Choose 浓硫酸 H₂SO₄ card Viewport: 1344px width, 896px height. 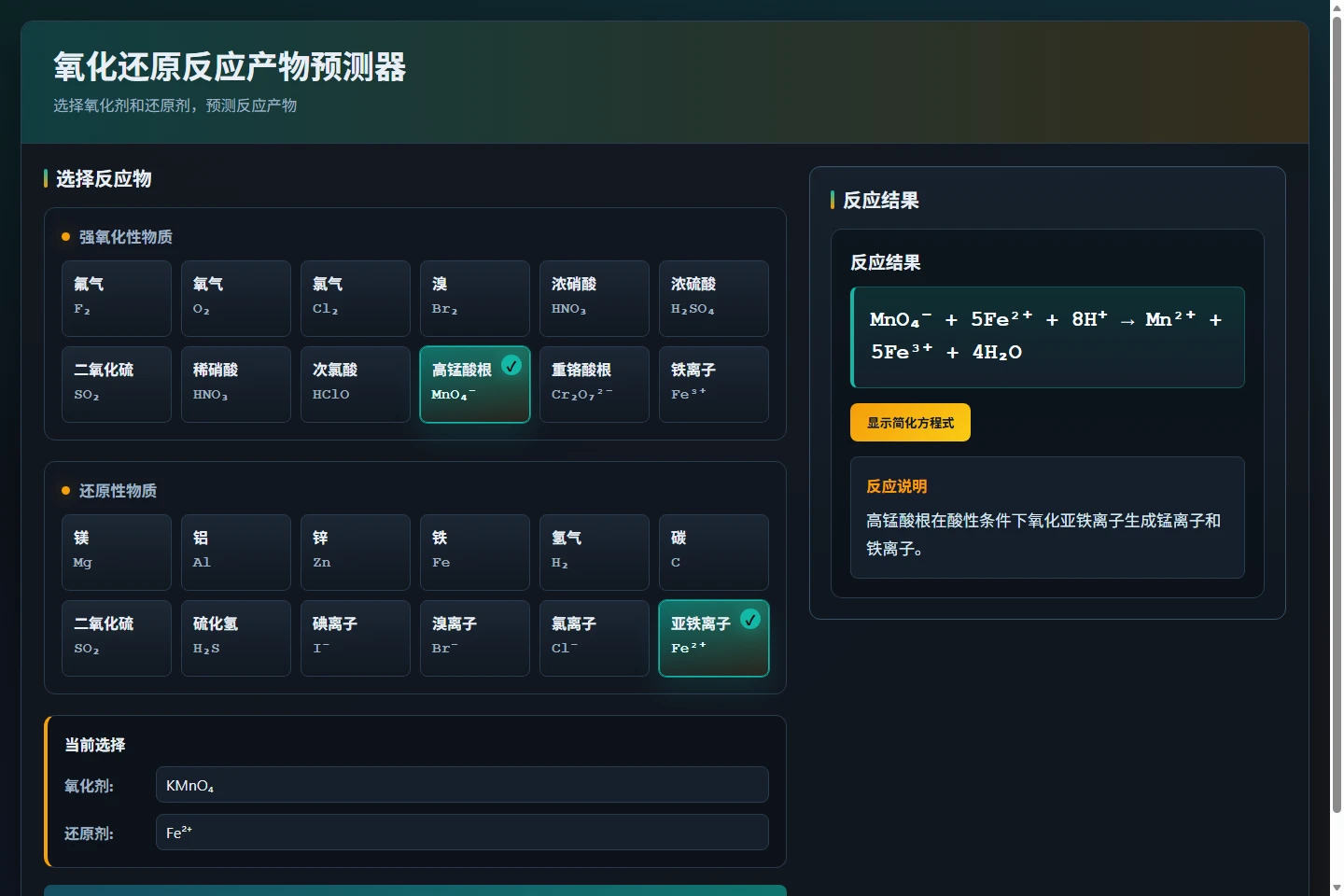coord(714,299)
